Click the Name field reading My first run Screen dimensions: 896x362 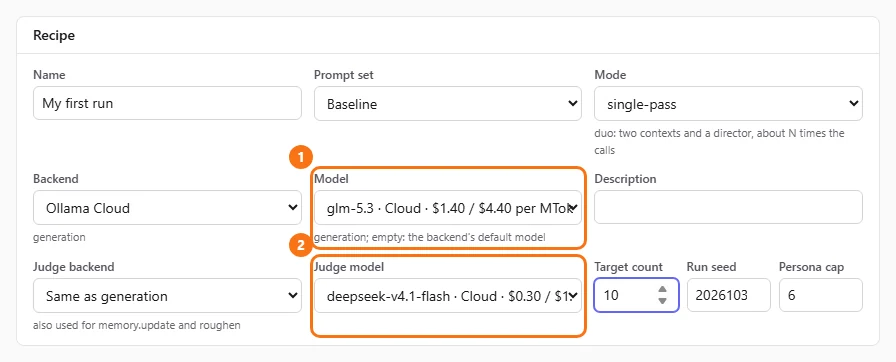[167, 103]
